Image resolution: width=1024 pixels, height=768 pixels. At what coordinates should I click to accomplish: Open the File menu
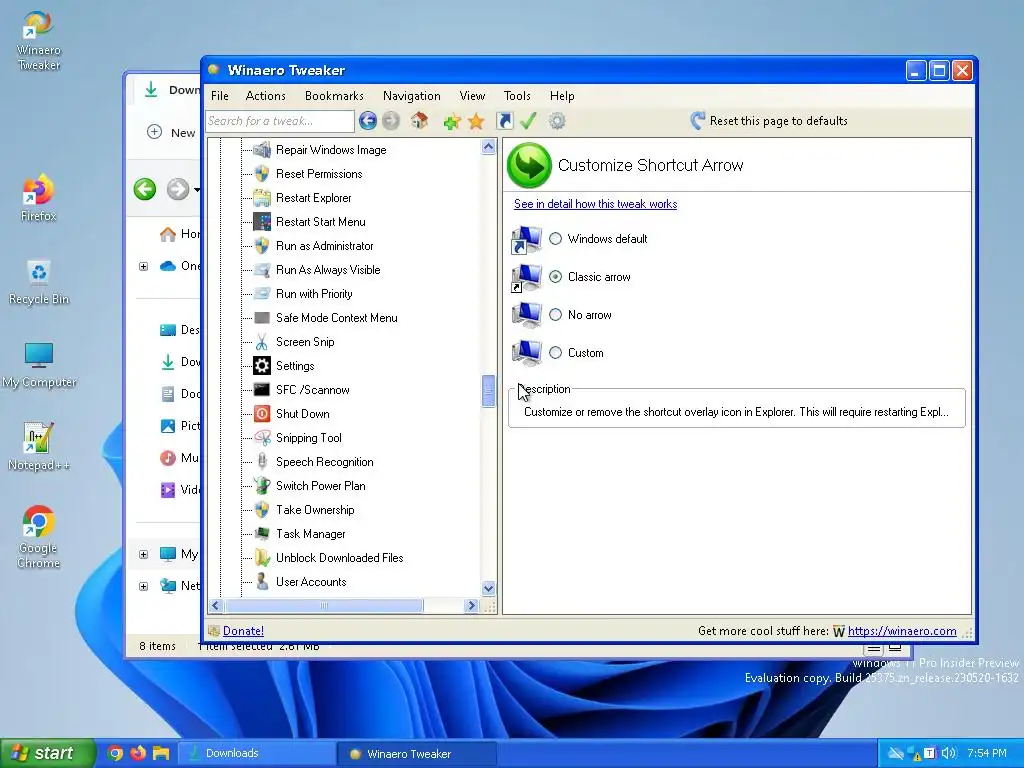(x=219, y=96)
